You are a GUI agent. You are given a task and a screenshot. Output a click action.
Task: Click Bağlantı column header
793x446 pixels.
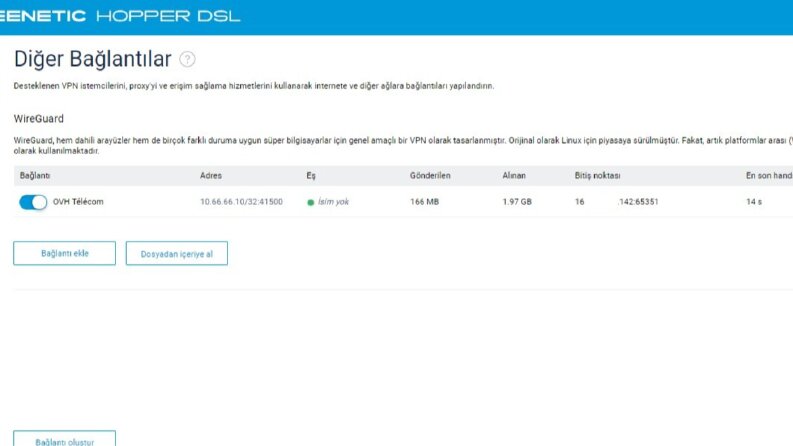(x=35, y=175)
